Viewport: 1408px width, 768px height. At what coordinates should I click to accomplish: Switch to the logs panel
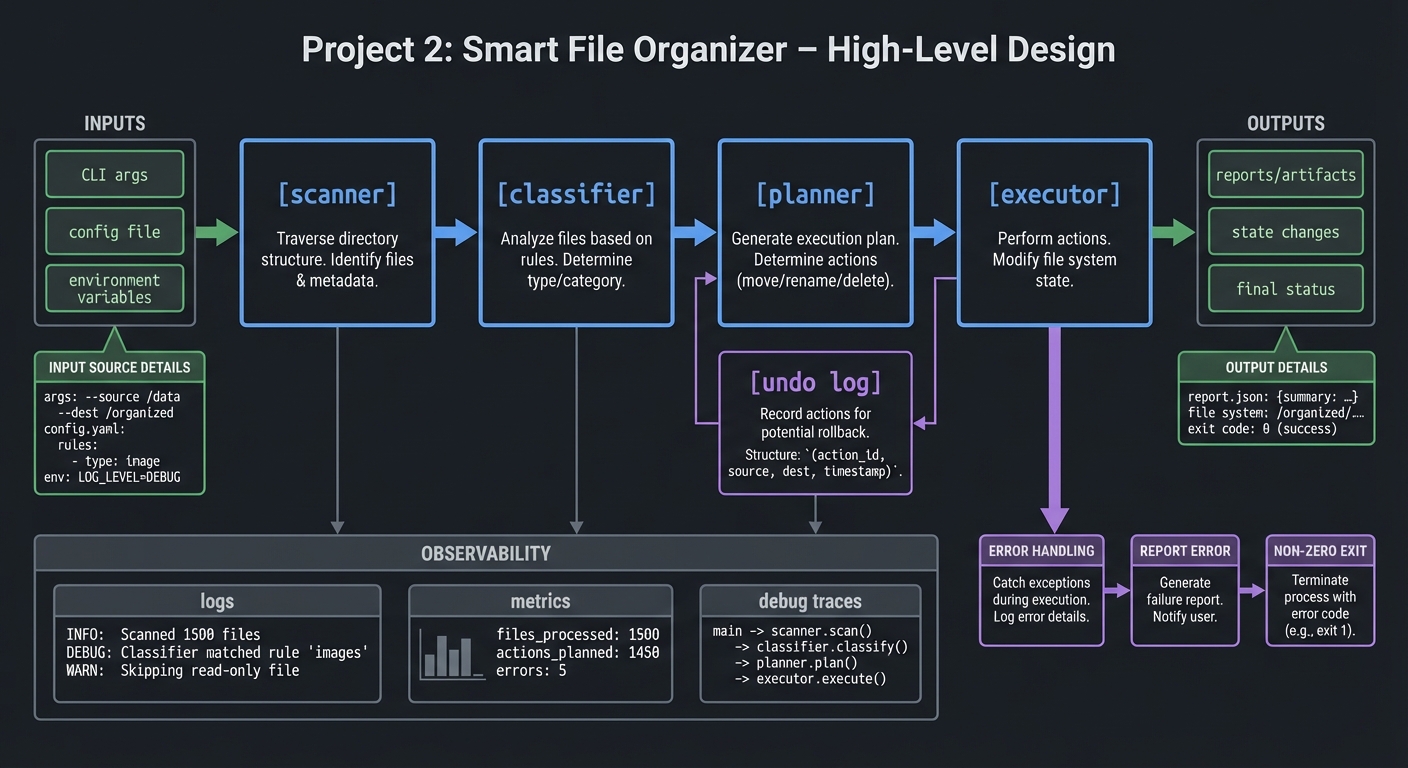(x=217, y=601)
